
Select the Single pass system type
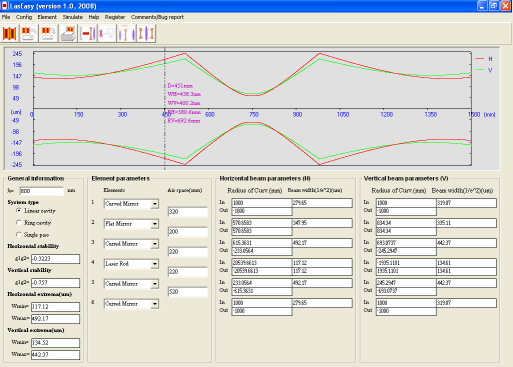(19, 235)
